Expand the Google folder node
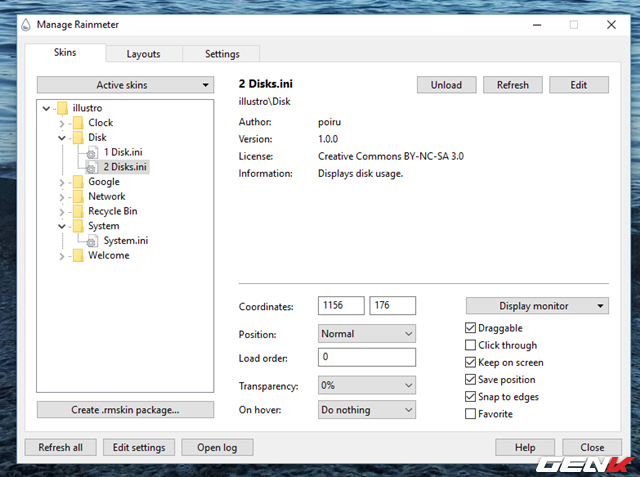Viewport: 640px width, 477px height. coord(62,182)
